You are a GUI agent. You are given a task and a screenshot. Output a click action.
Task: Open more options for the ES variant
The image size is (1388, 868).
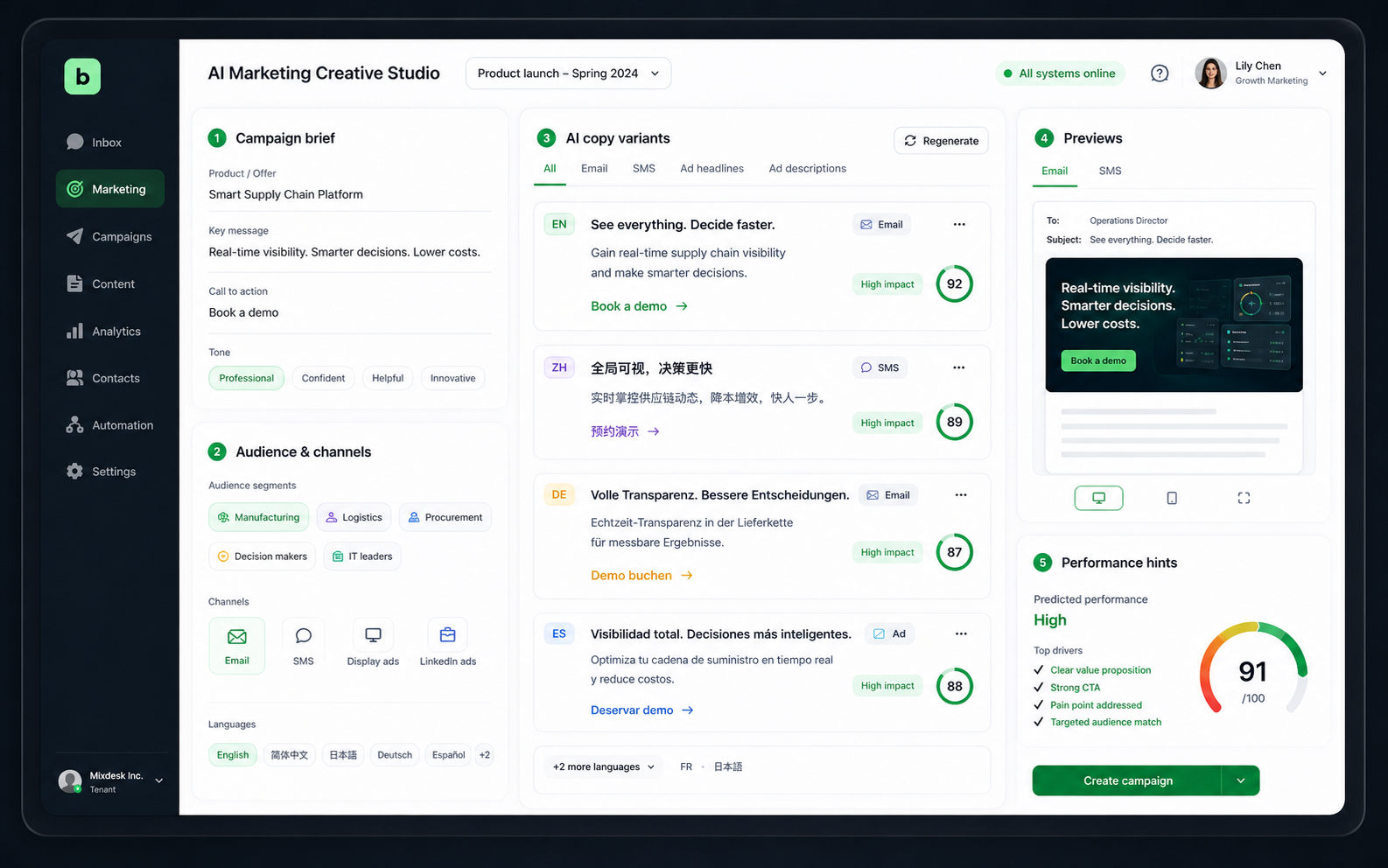point(961,633)
